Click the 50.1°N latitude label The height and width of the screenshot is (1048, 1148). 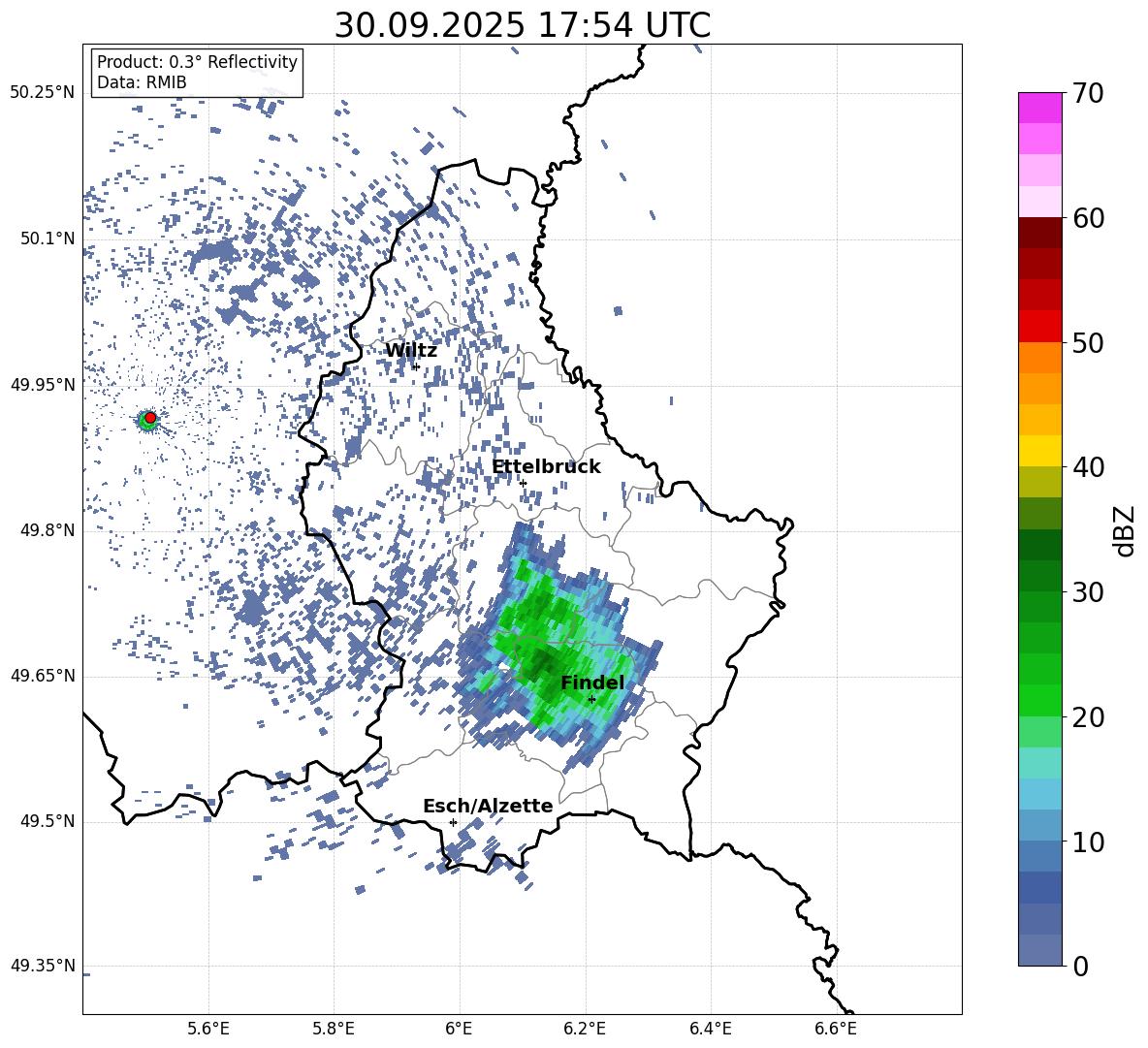pyautogui.click(x=48, y=238)
